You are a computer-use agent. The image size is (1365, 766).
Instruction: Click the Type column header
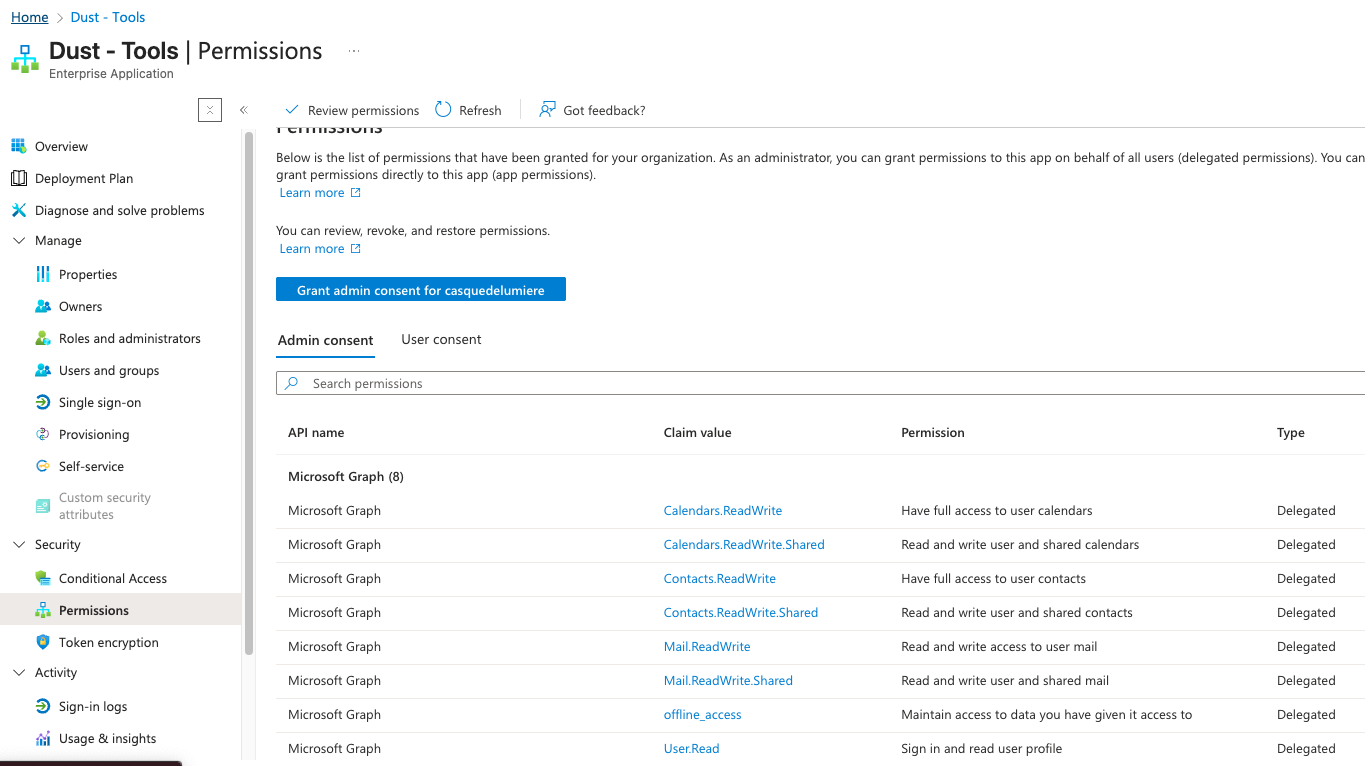1291,433
